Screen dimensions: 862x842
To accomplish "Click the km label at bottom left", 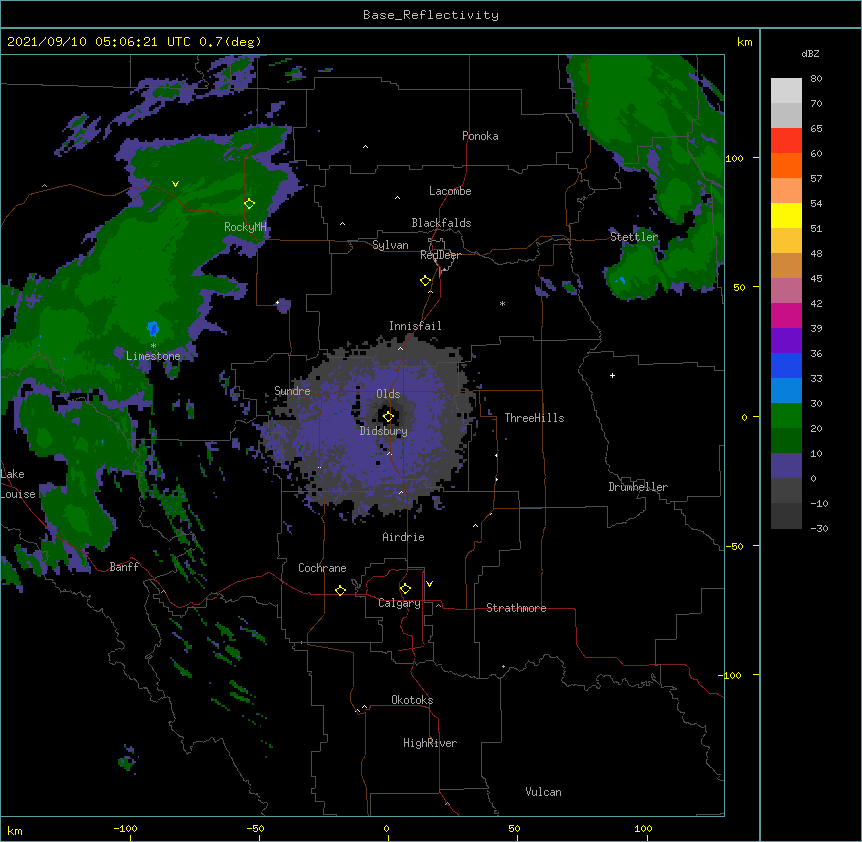I will point(15,830).
